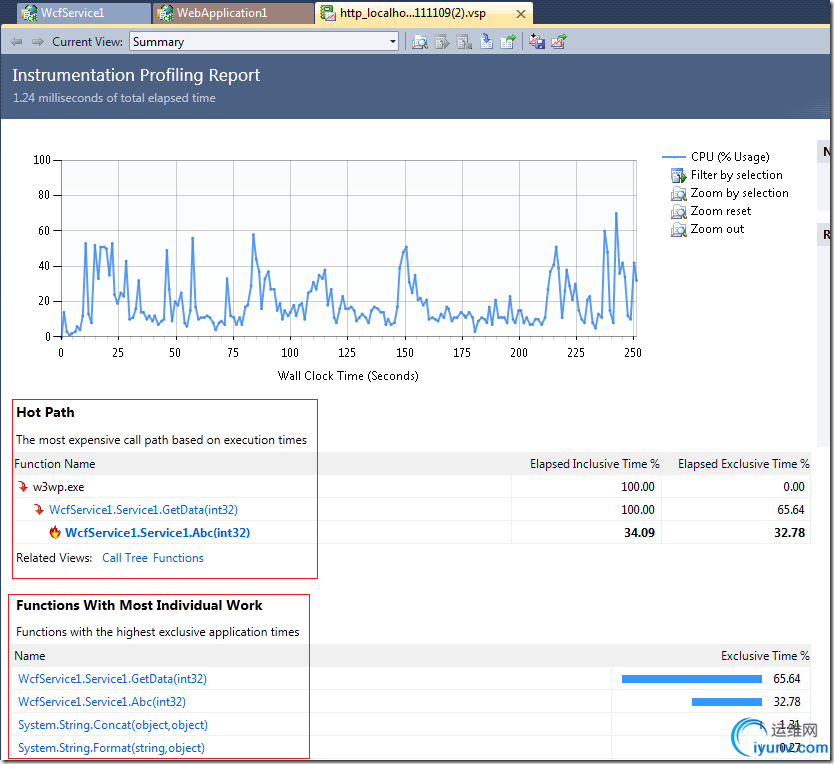The image size is (834, 764).
Task: Click the grayed stop-filter icon in the toolbar
Action: pos(464,41)
